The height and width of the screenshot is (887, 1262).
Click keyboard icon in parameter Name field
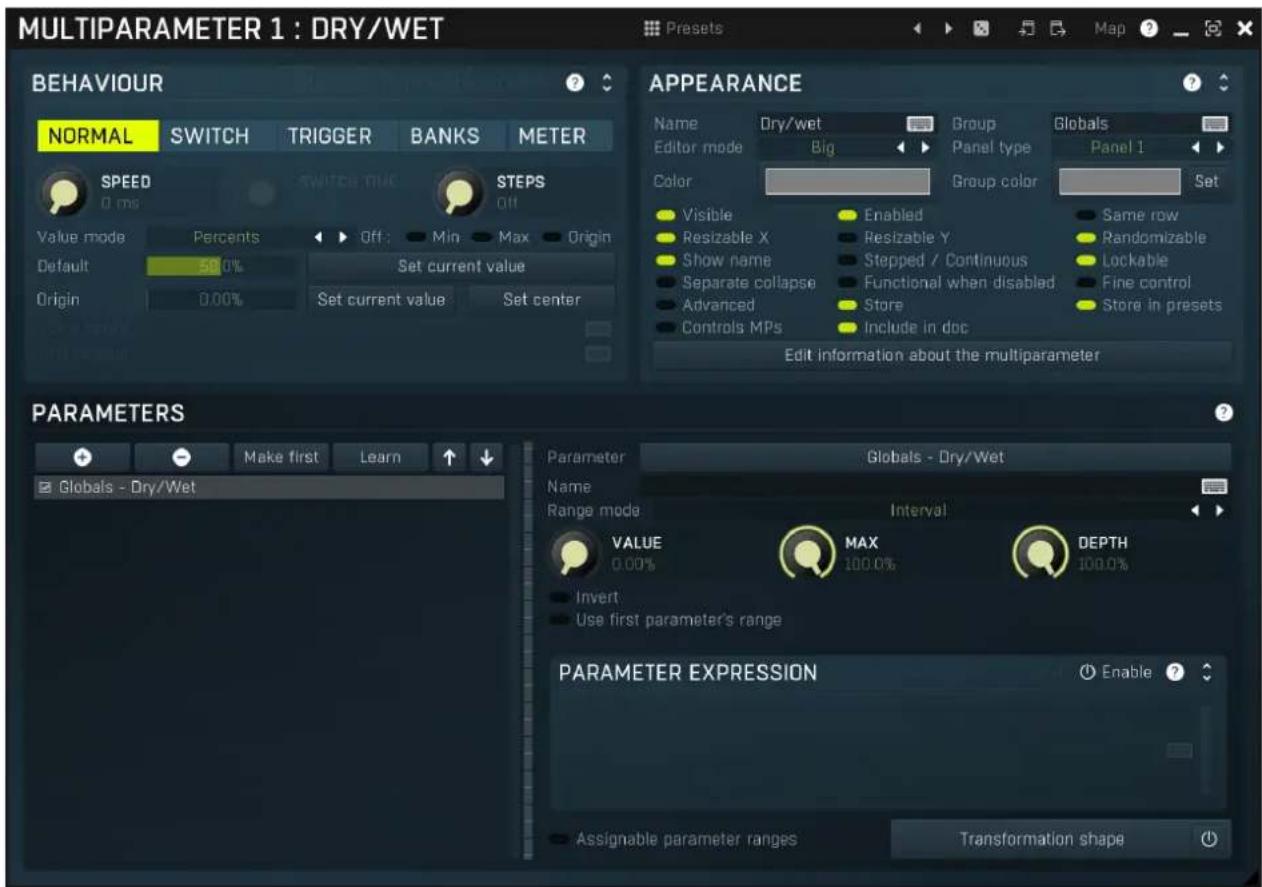tap(1215, 486)
